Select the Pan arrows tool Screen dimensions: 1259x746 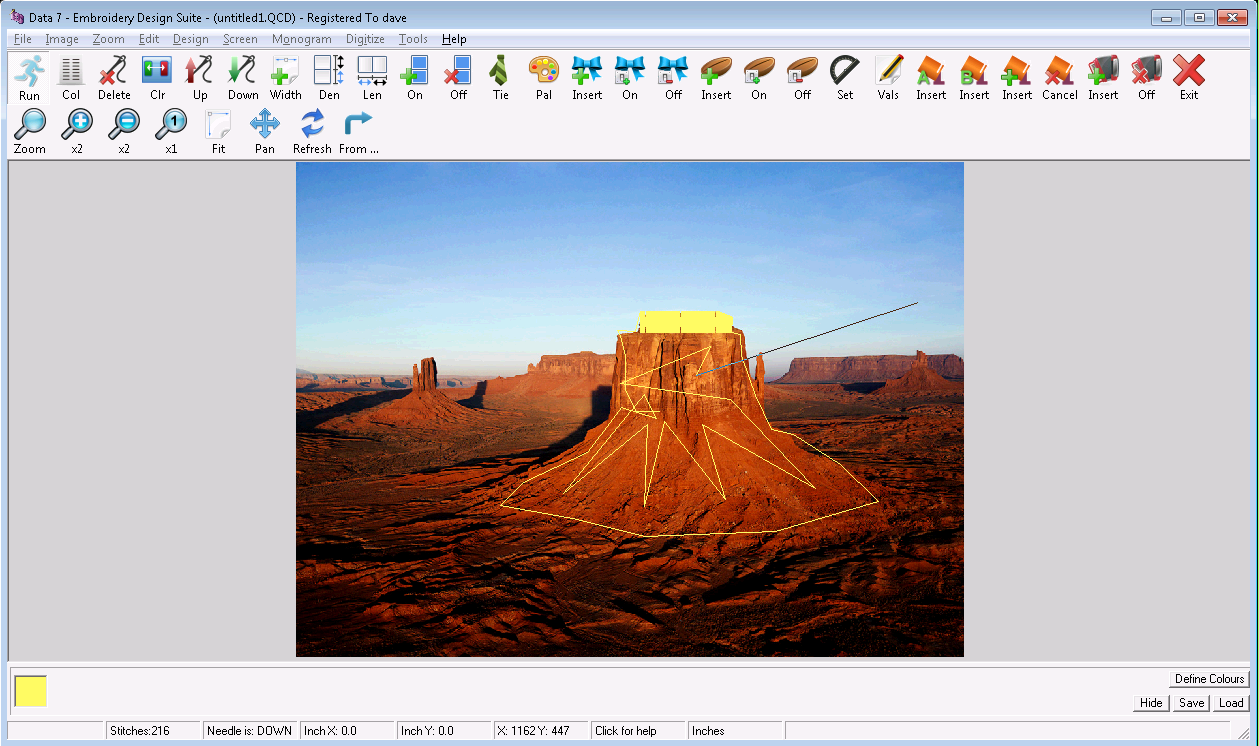[x=265, y=124]
